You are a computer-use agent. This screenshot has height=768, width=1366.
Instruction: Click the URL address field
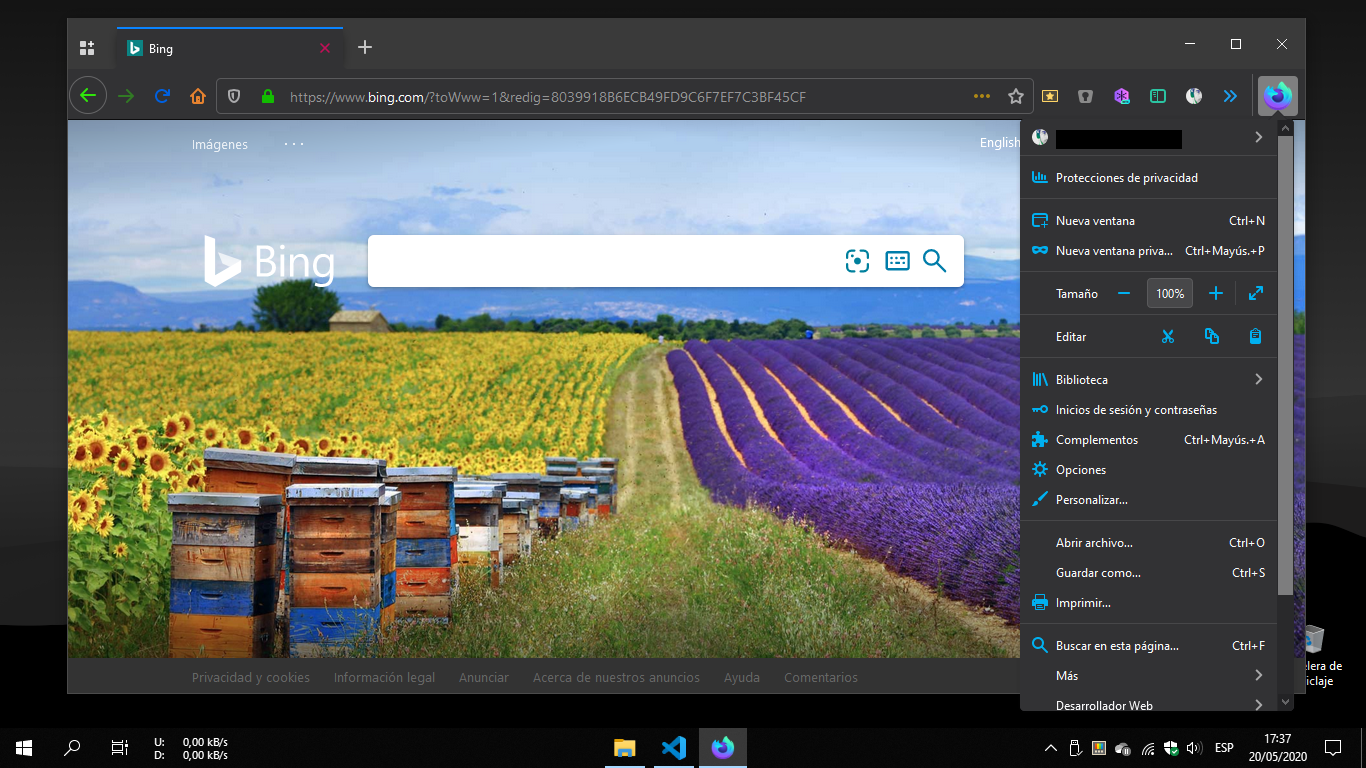click(626, 97)
